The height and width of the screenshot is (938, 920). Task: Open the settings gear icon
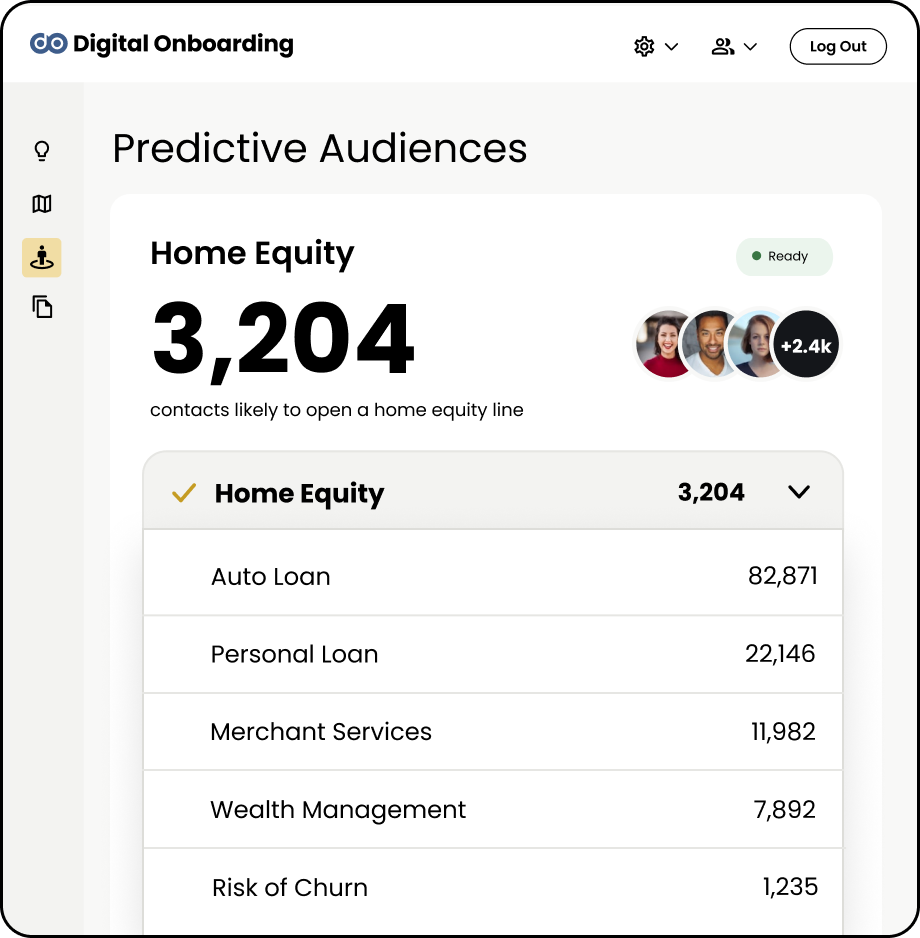tap(644, 46)
